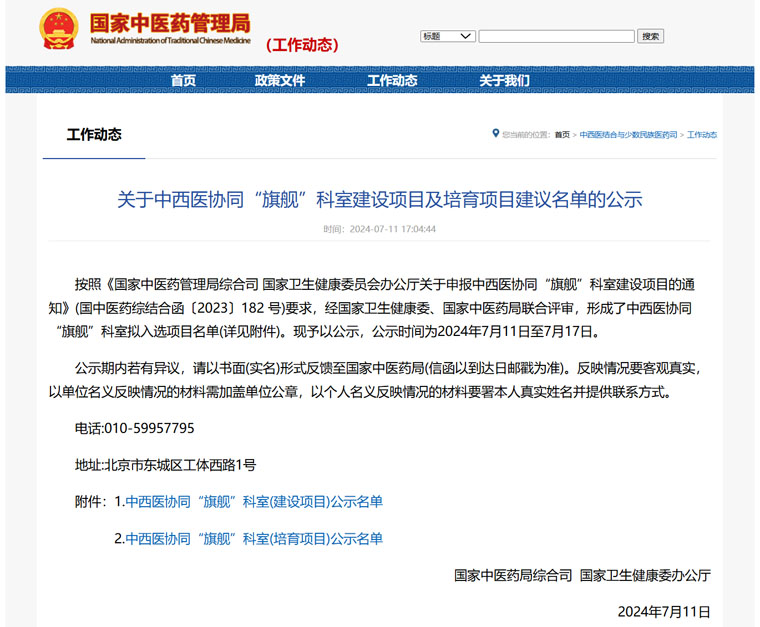Open attachment 1 建设项目 公示名单
760x627 pixels.
pos(254,501)
